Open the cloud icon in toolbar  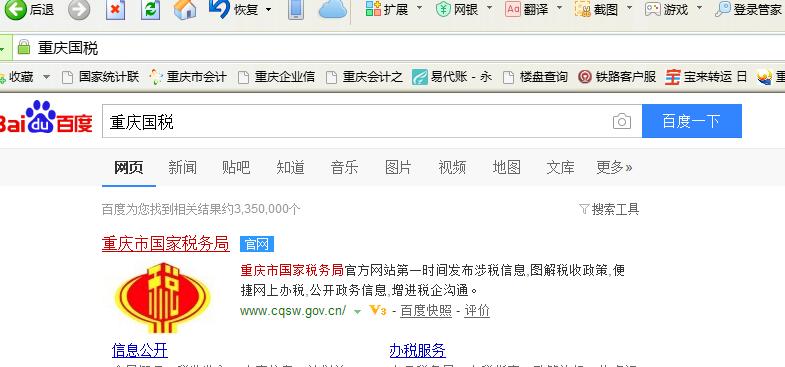point(332,10)
